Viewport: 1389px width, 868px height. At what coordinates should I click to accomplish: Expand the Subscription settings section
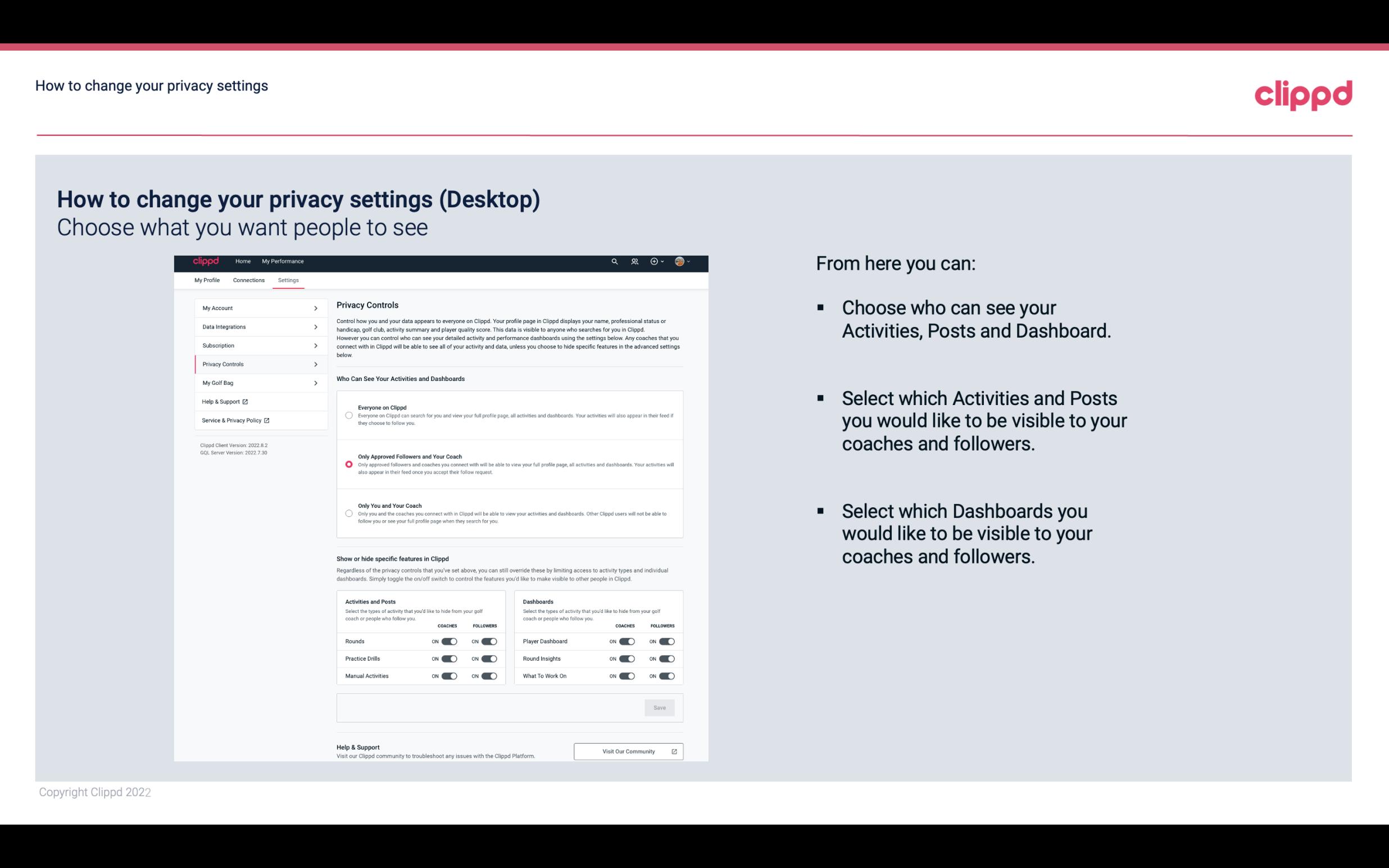click(257, 345)
